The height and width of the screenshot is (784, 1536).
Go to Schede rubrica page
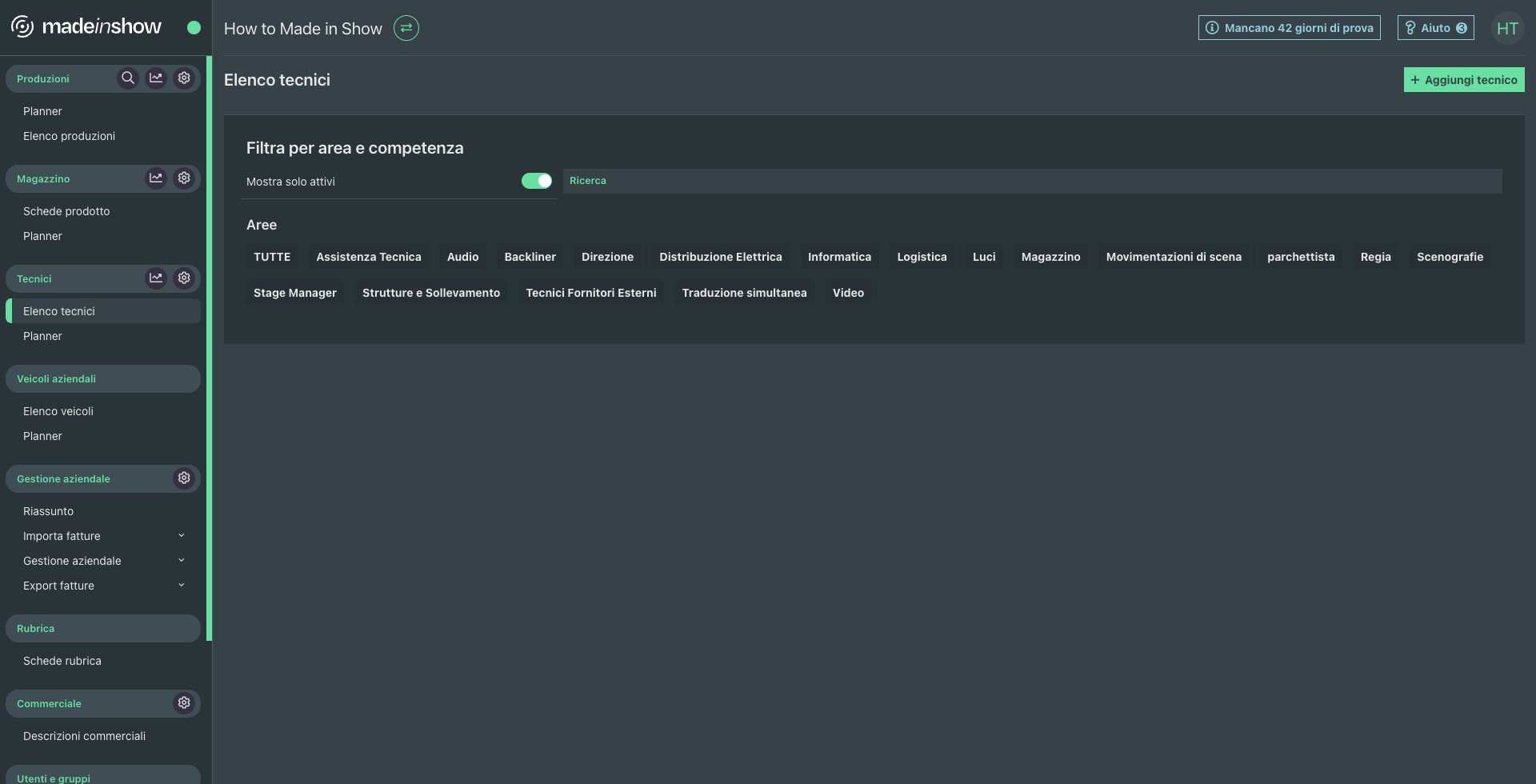(62, 661)
